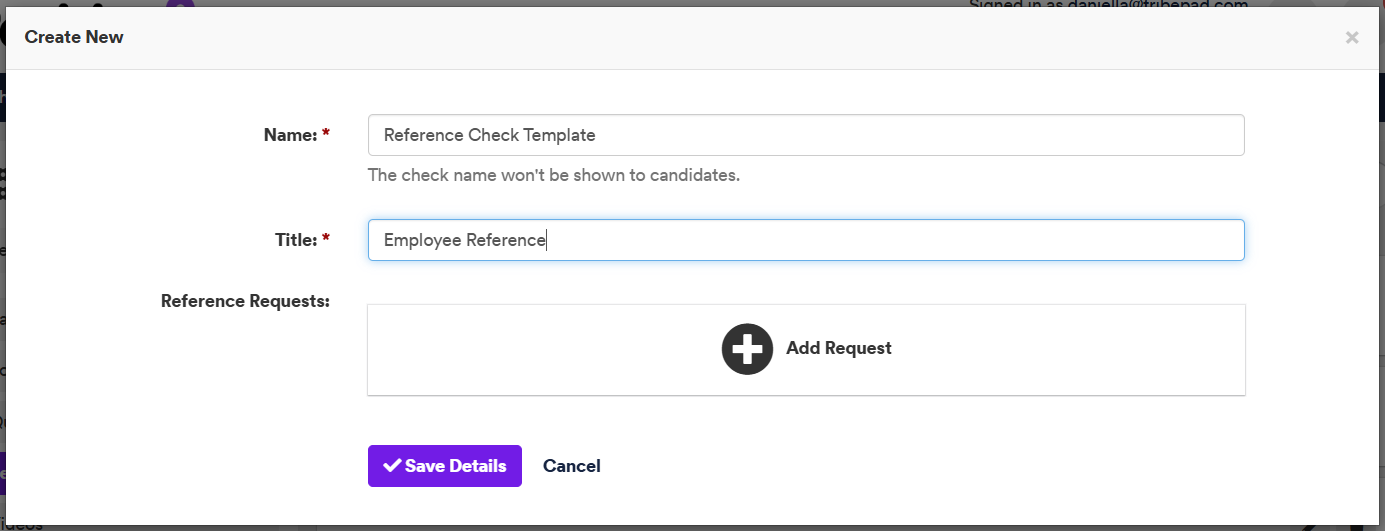Click the Save Details button
1385x531 pixels.
pyautogui.click(x=445, y=466)
